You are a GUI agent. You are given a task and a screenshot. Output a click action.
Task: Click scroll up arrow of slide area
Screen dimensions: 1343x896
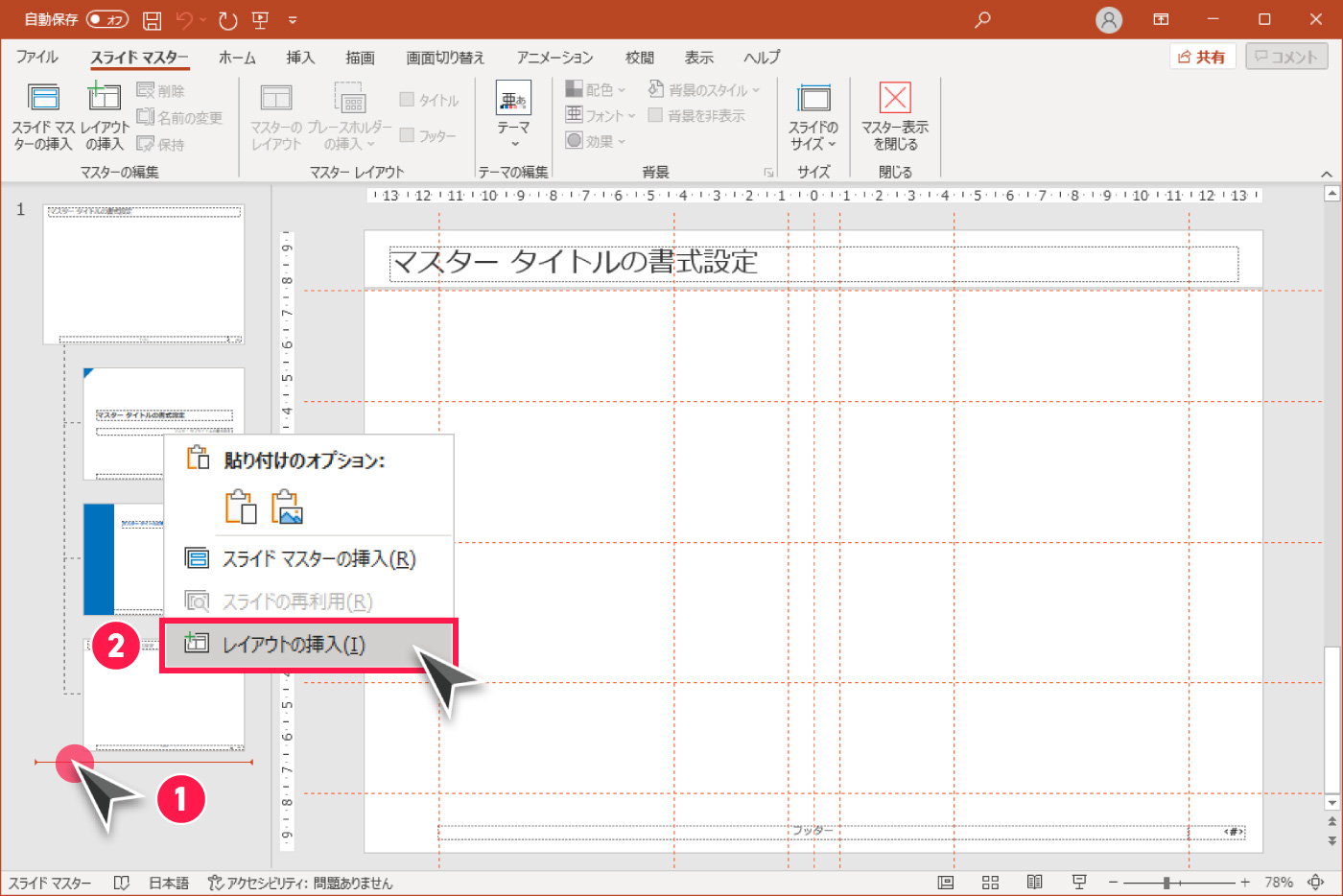pyautogui.click(x=1331, y=194)
